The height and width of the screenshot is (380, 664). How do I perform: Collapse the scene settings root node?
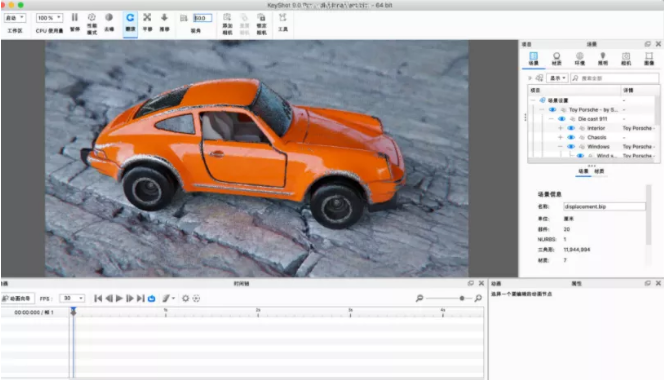533,100
